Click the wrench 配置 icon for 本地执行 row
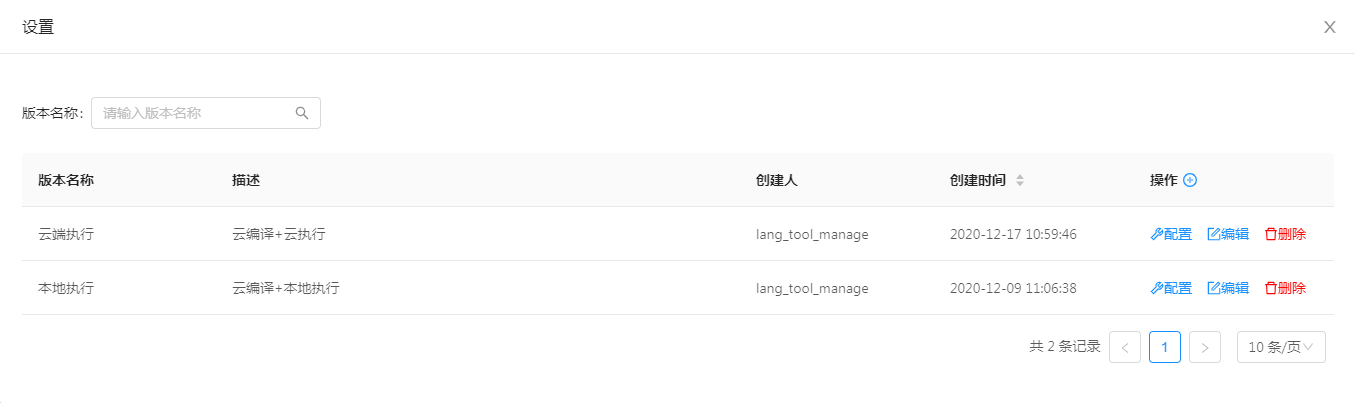The height and width of the screenshot is (403, 1355). 1157,288
